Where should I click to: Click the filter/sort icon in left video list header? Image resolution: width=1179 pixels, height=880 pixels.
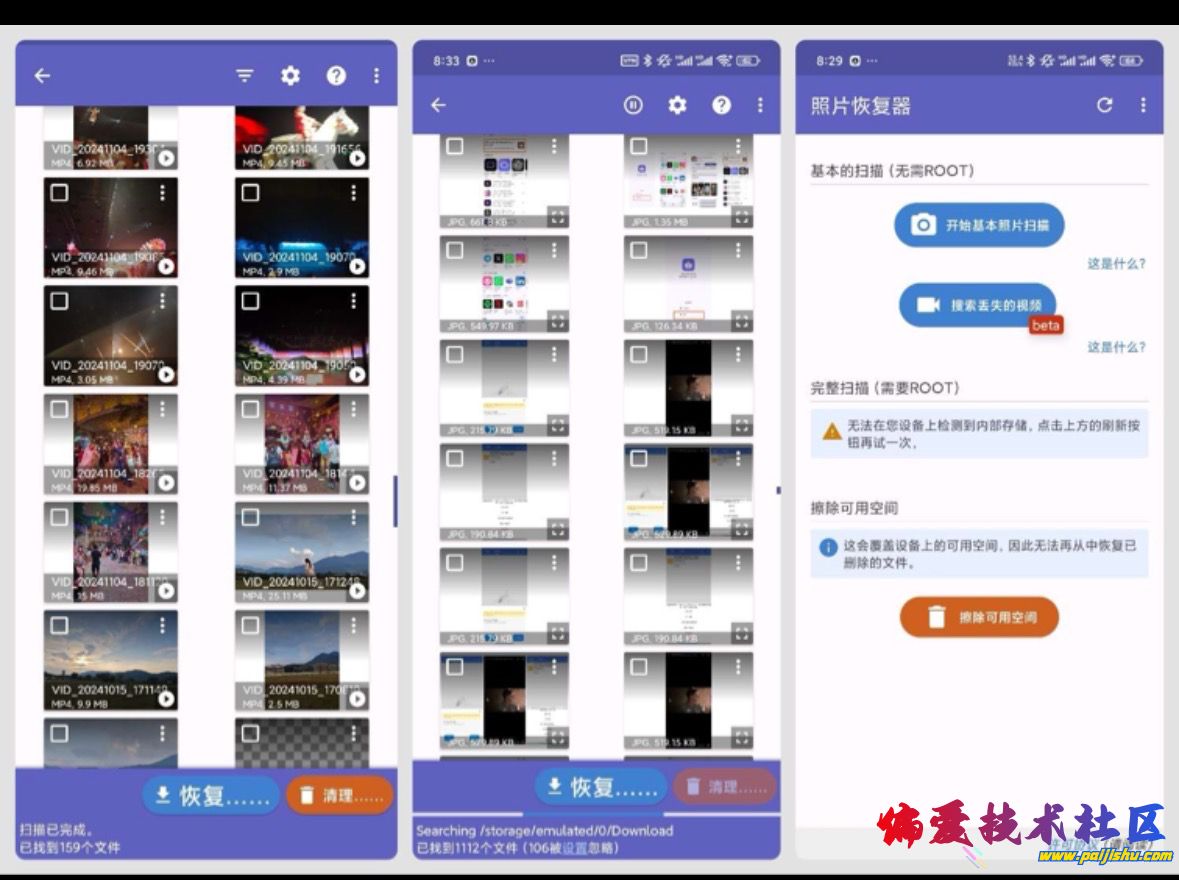(245, 76)
